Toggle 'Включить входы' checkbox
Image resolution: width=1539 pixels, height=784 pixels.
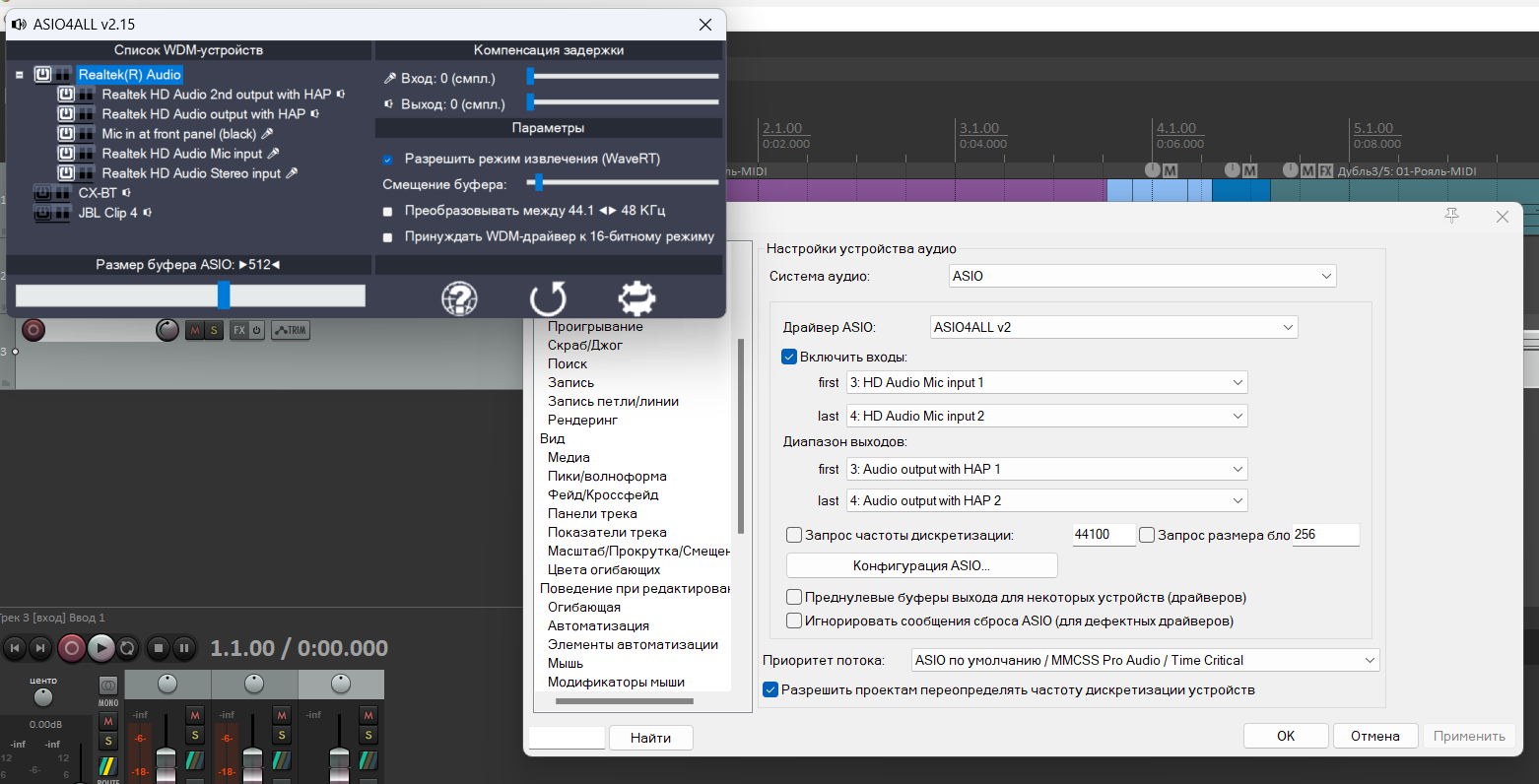[x=789, y=357]
